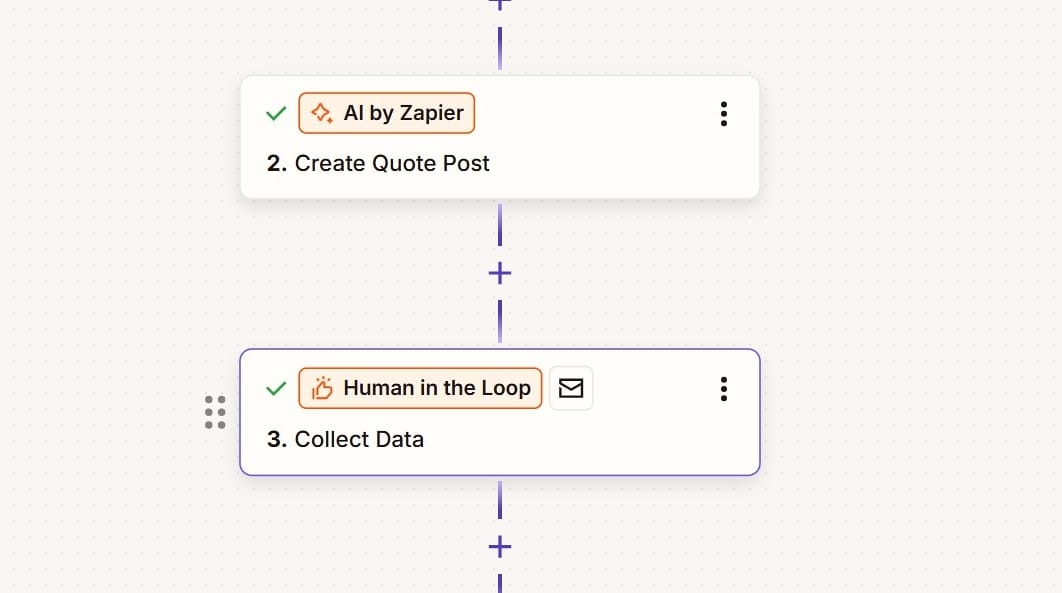Click the green checkmark on Create Quote Post

276,113
